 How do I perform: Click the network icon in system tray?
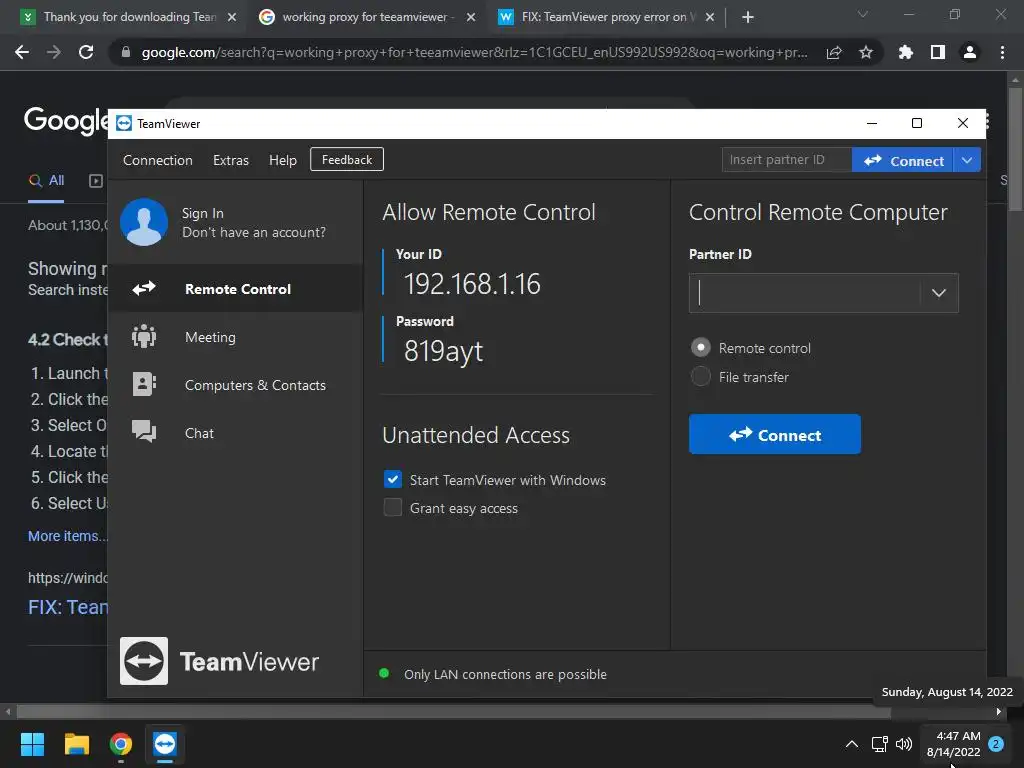879,744
